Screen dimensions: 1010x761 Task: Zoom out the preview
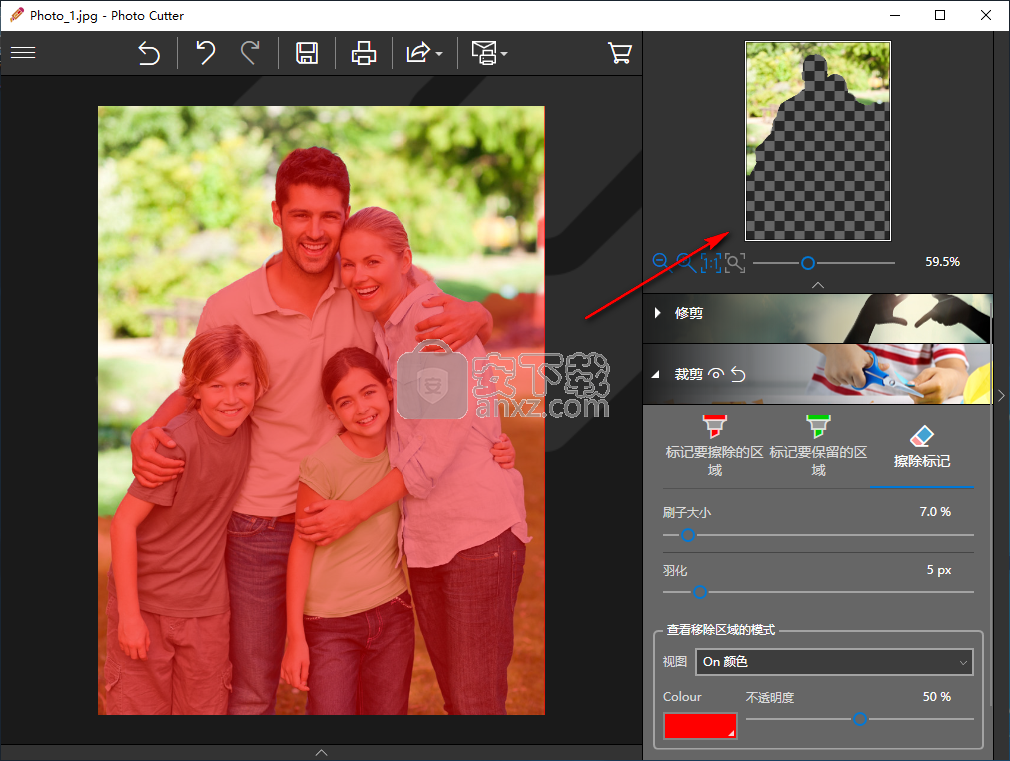pyautogui.click(x=661, y=262)
